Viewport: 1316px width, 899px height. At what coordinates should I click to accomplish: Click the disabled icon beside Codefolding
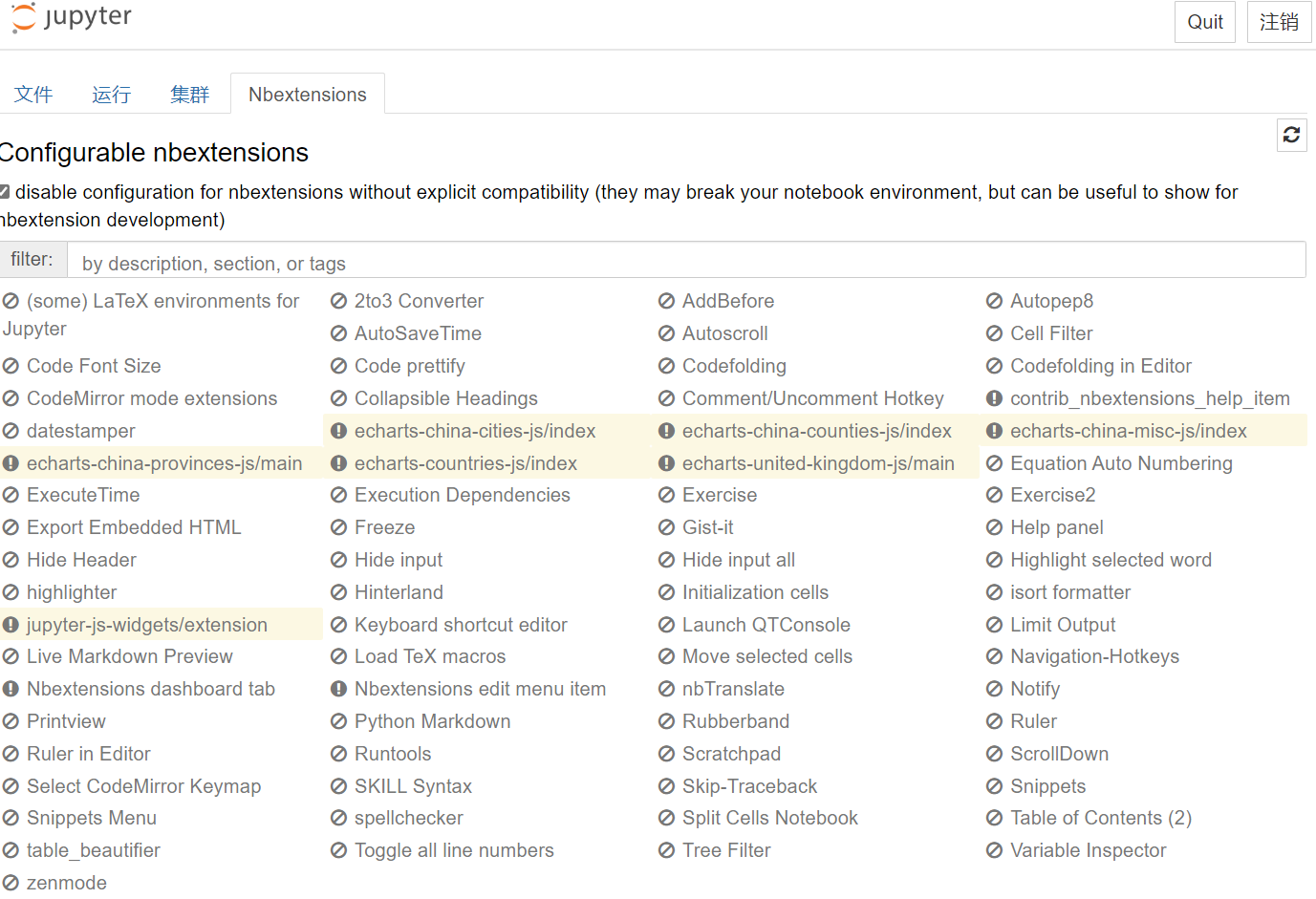(x=666, y=366)
